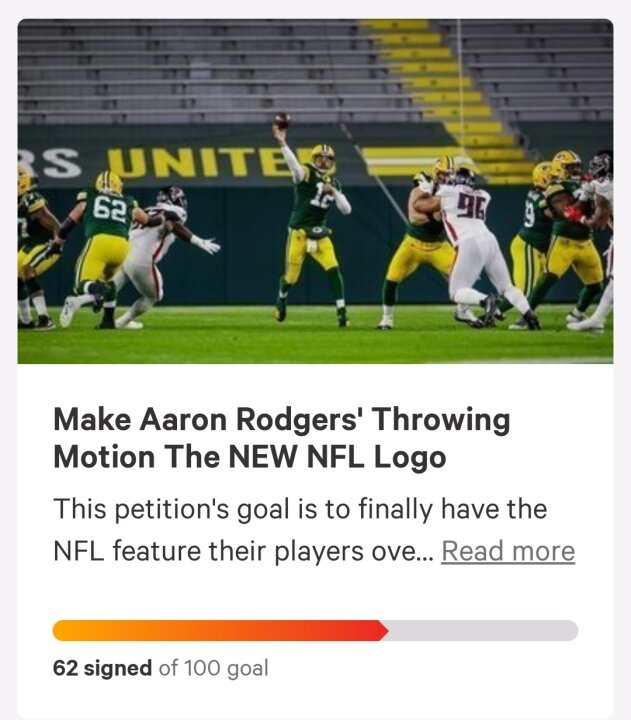Click the football in mid-air in the photo
The width and height of the screenshot is (631, 720).
point(282,121)
